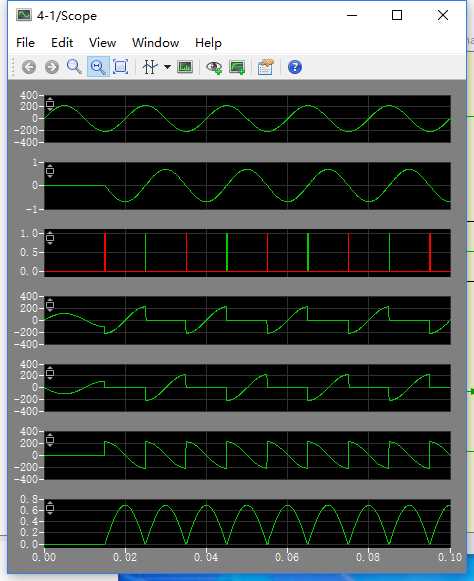Open the File menu
474x581 pixels.
point(26,43)
